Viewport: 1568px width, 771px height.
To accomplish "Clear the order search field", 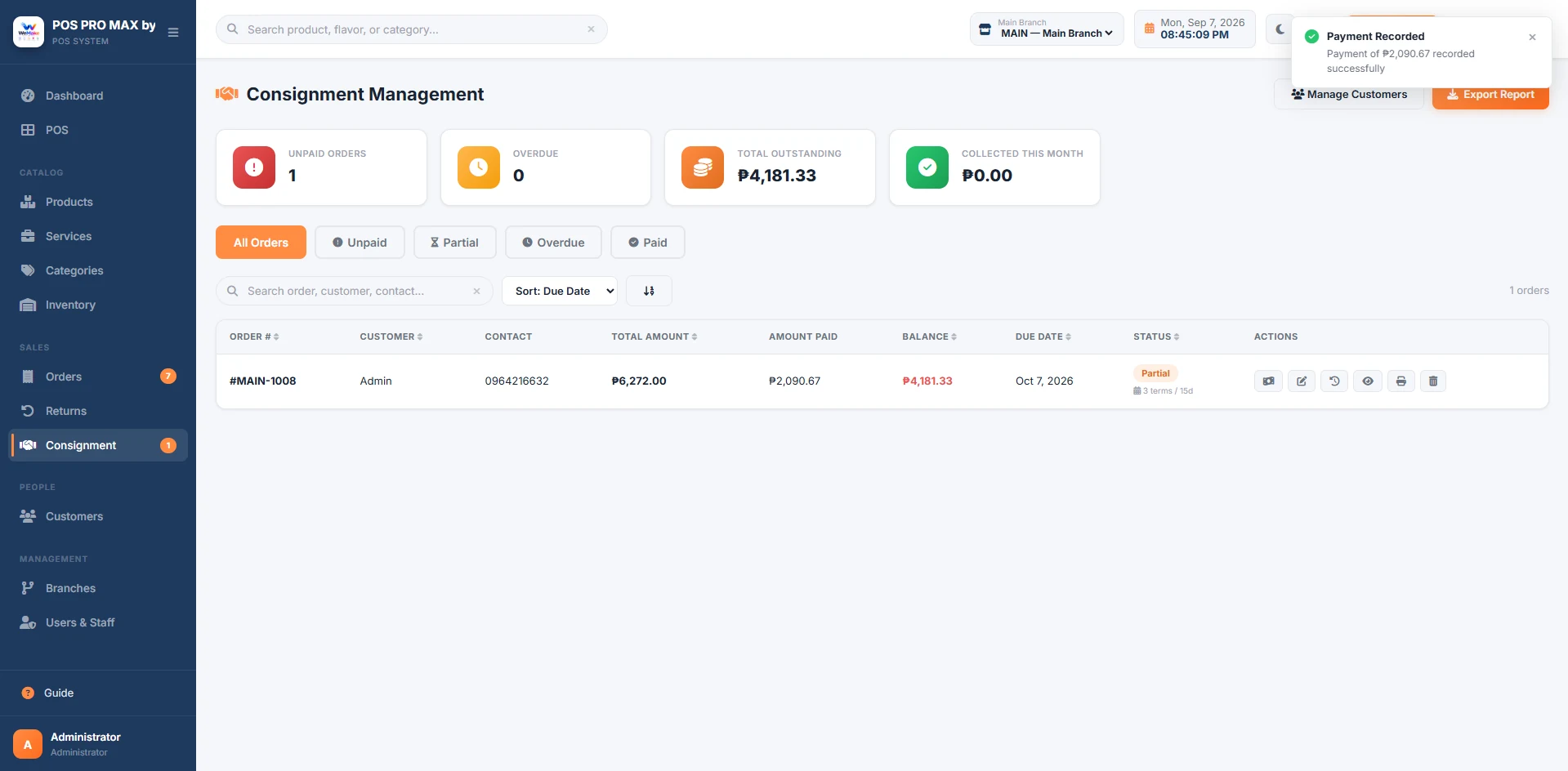I will 476,291.
